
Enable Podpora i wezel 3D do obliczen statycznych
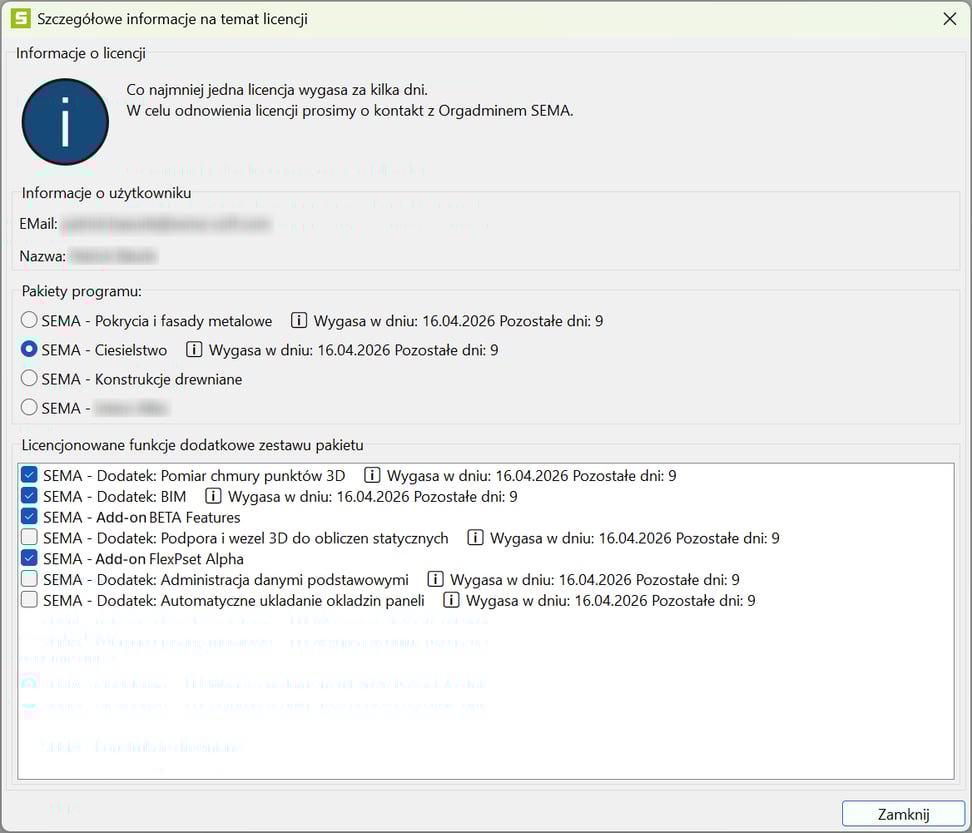(x=29, y=538)
